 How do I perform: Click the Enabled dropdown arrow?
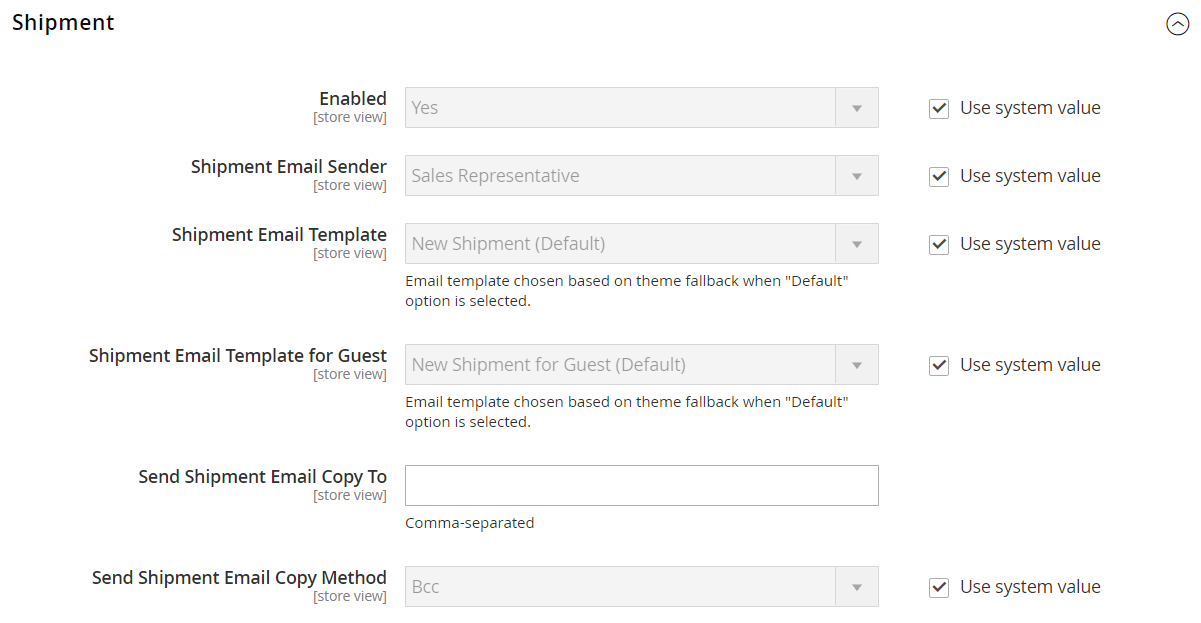click(x=857, y=108)
